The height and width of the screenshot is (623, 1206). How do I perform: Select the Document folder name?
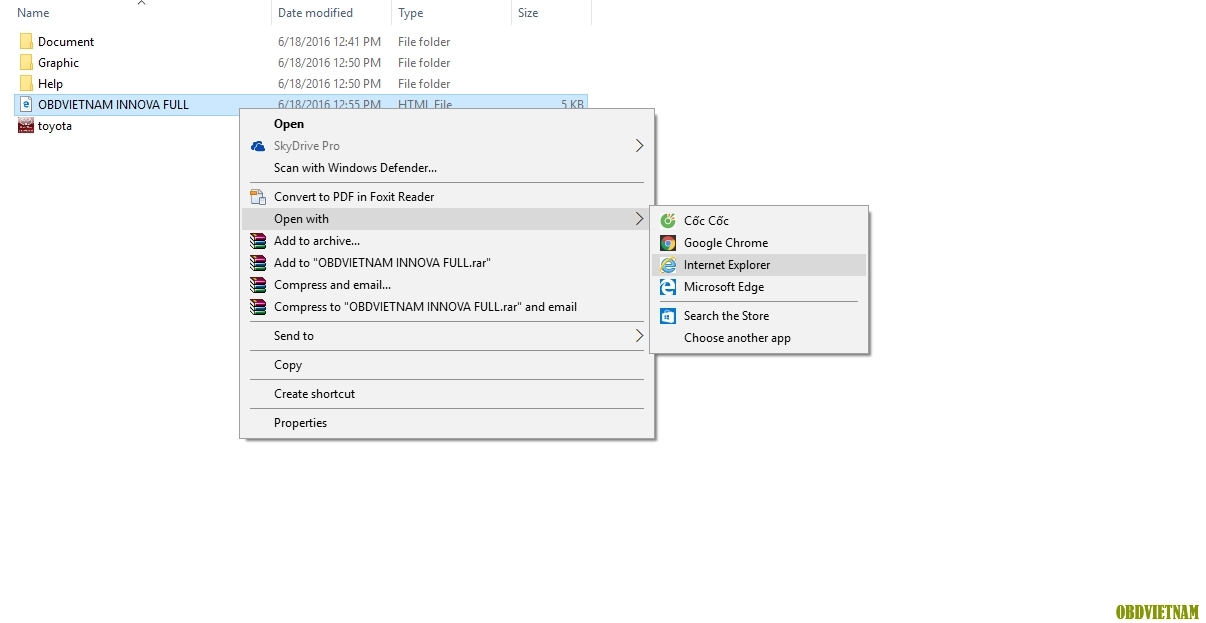tap(66, 42)
